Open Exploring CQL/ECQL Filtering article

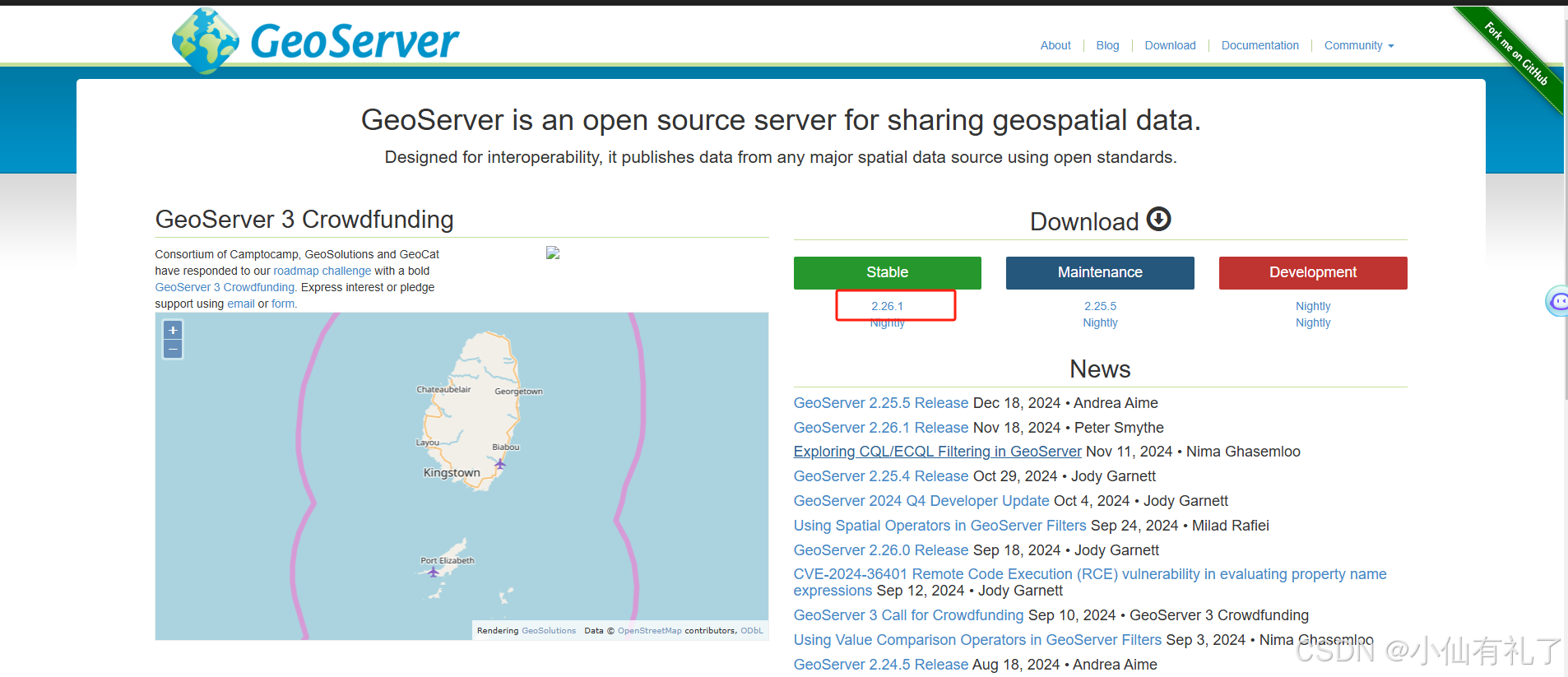point(937,452)
